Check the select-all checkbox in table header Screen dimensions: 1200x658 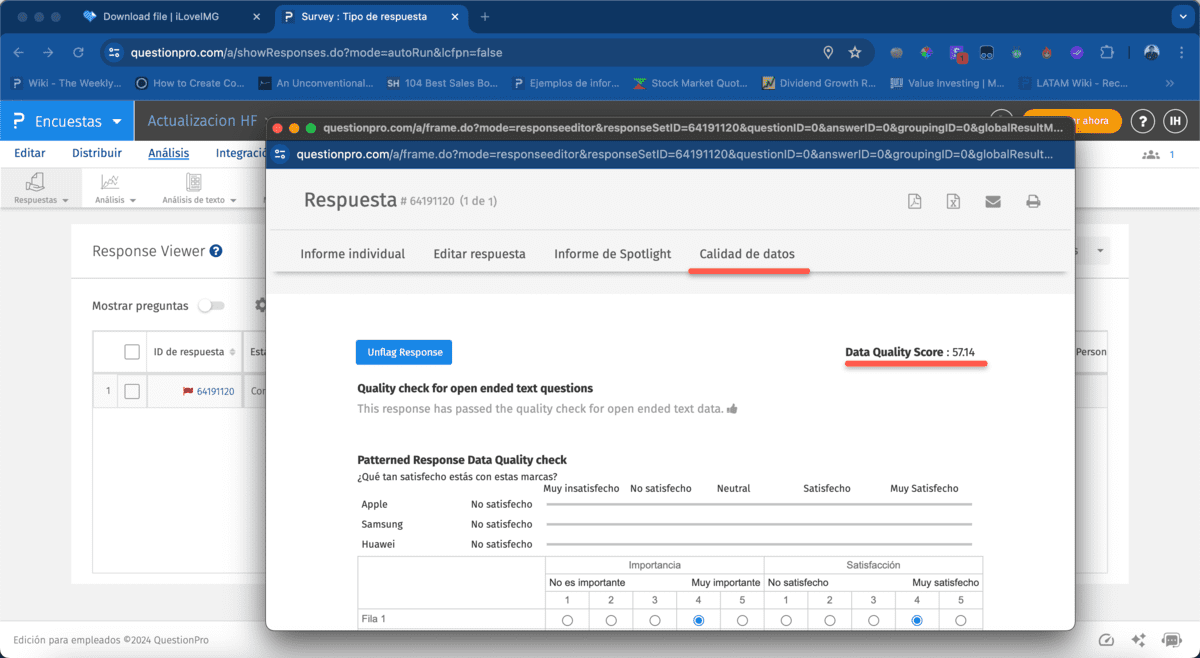132,352
